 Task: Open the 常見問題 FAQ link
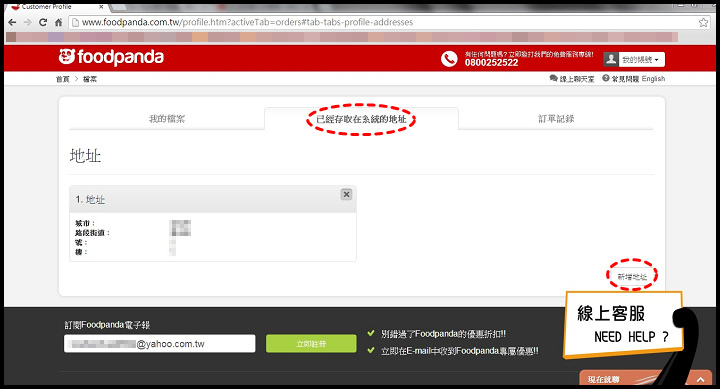pyautogui.click(x=621, y=79)
